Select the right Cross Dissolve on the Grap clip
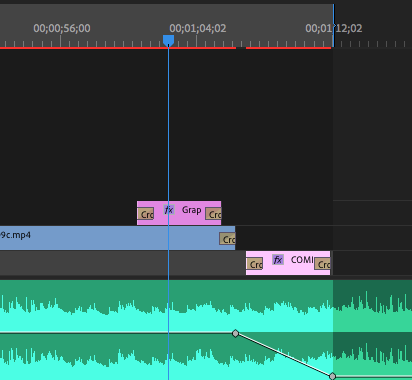412x380 pixels. click(x=213, y=214)
